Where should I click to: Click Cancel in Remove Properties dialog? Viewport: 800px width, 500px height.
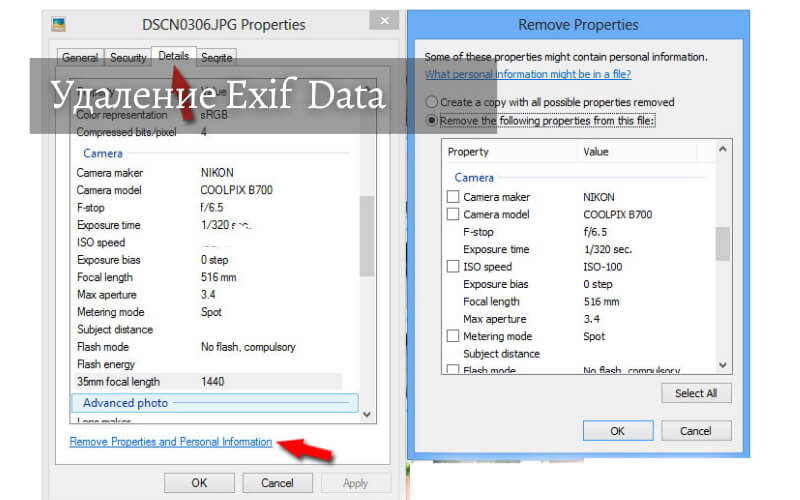[x=695, y=431]
